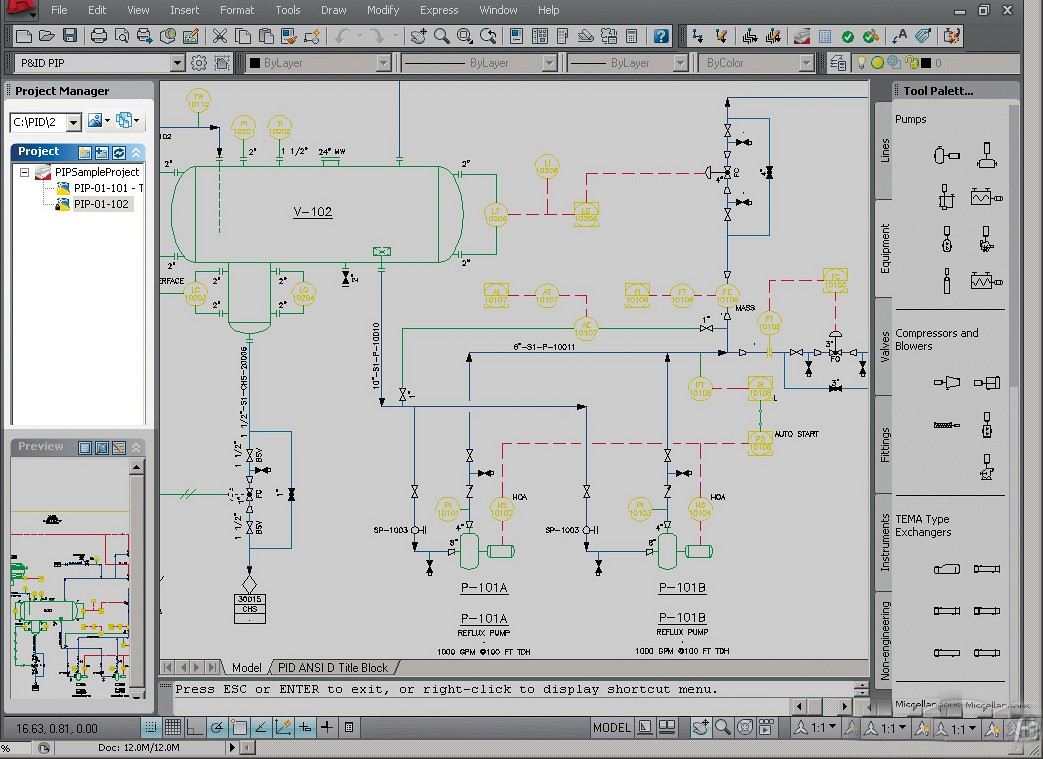Click the Save icon in the toolbar
This screenshot has width=1043, height=759.
[x=69, y=35]
